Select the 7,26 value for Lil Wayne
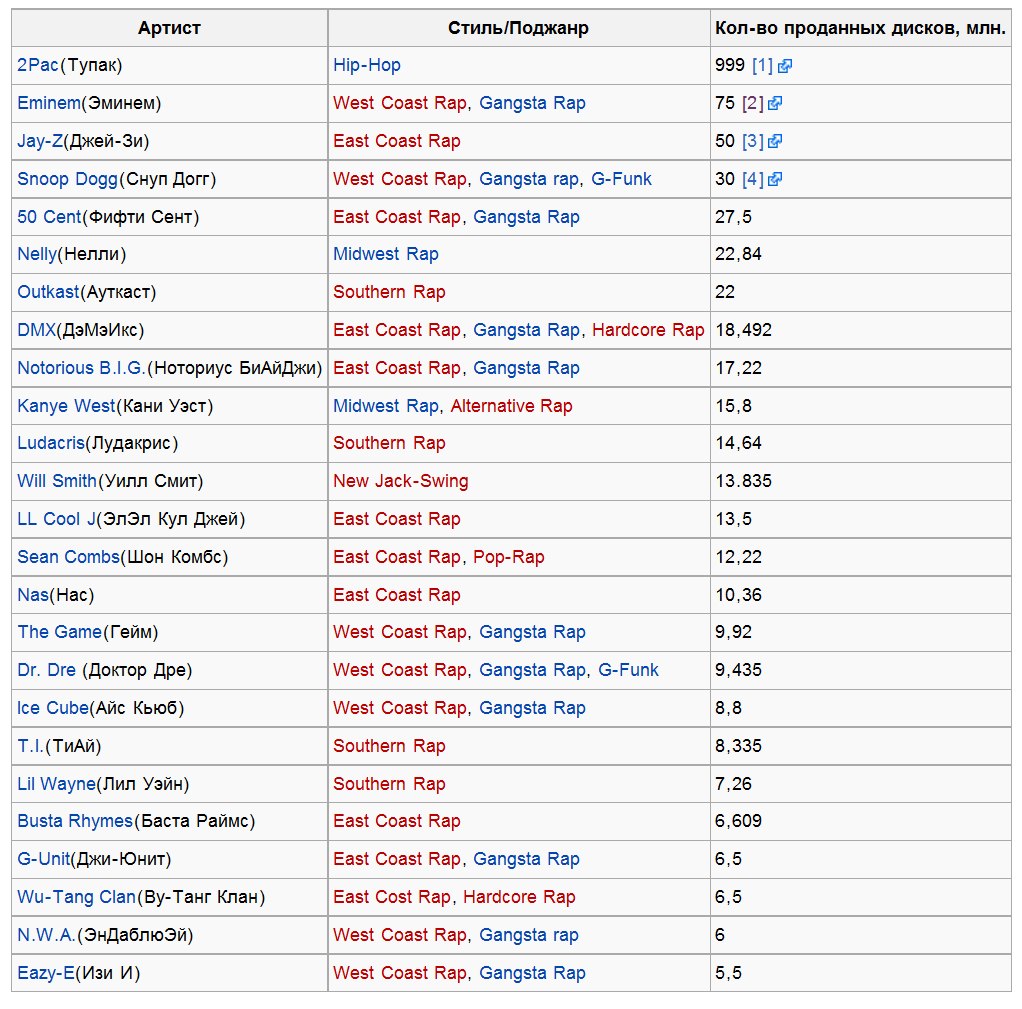The image size is (1022, 1009). click(733, 783)
